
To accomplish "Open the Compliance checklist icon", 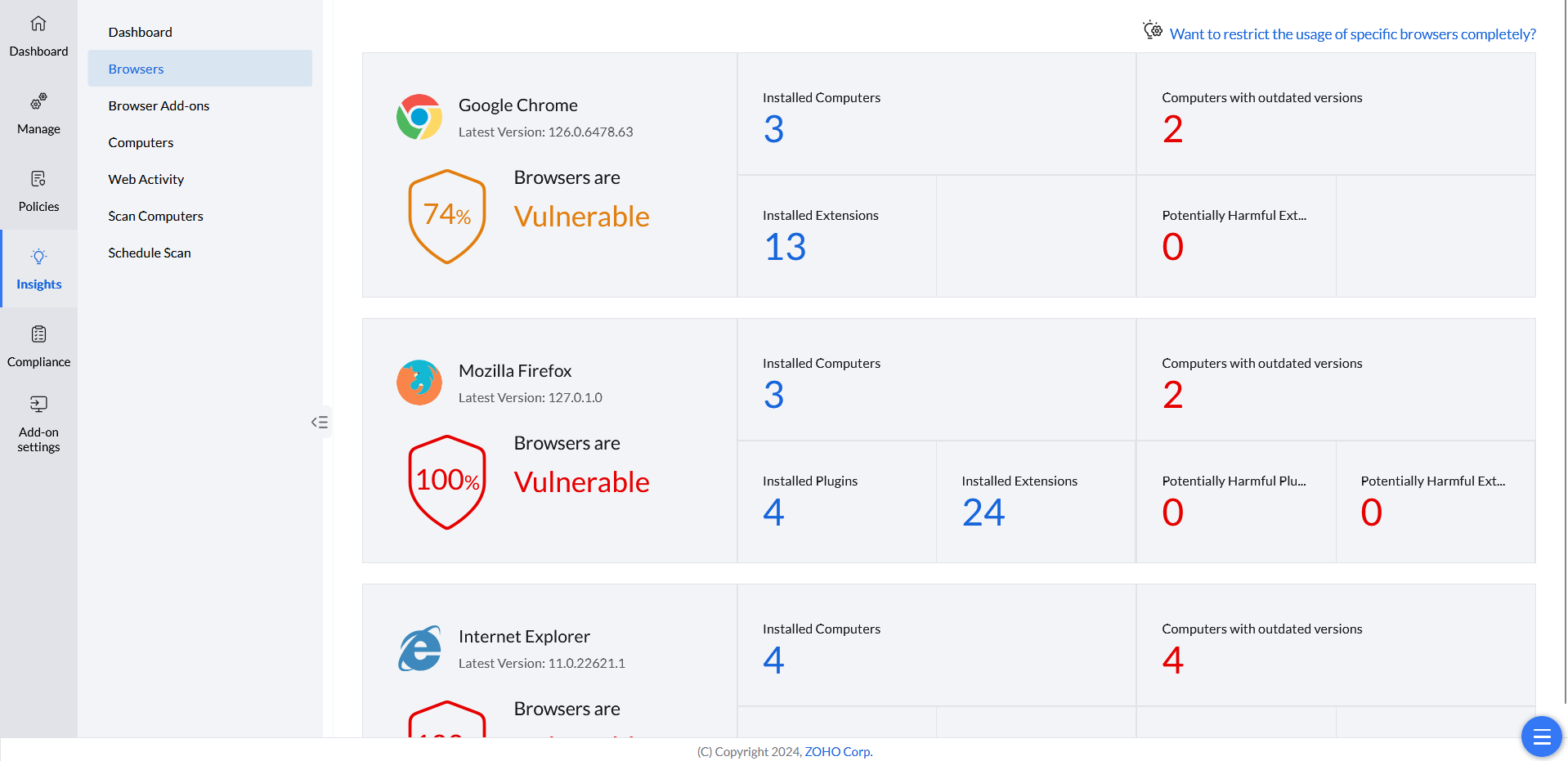I will pos(38,334).
